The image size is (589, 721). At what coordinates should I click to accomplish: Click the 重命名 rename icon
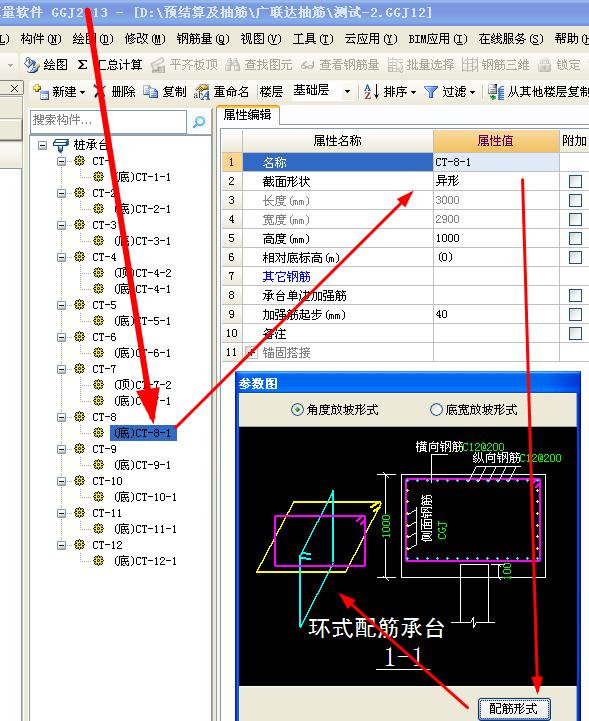201,92
